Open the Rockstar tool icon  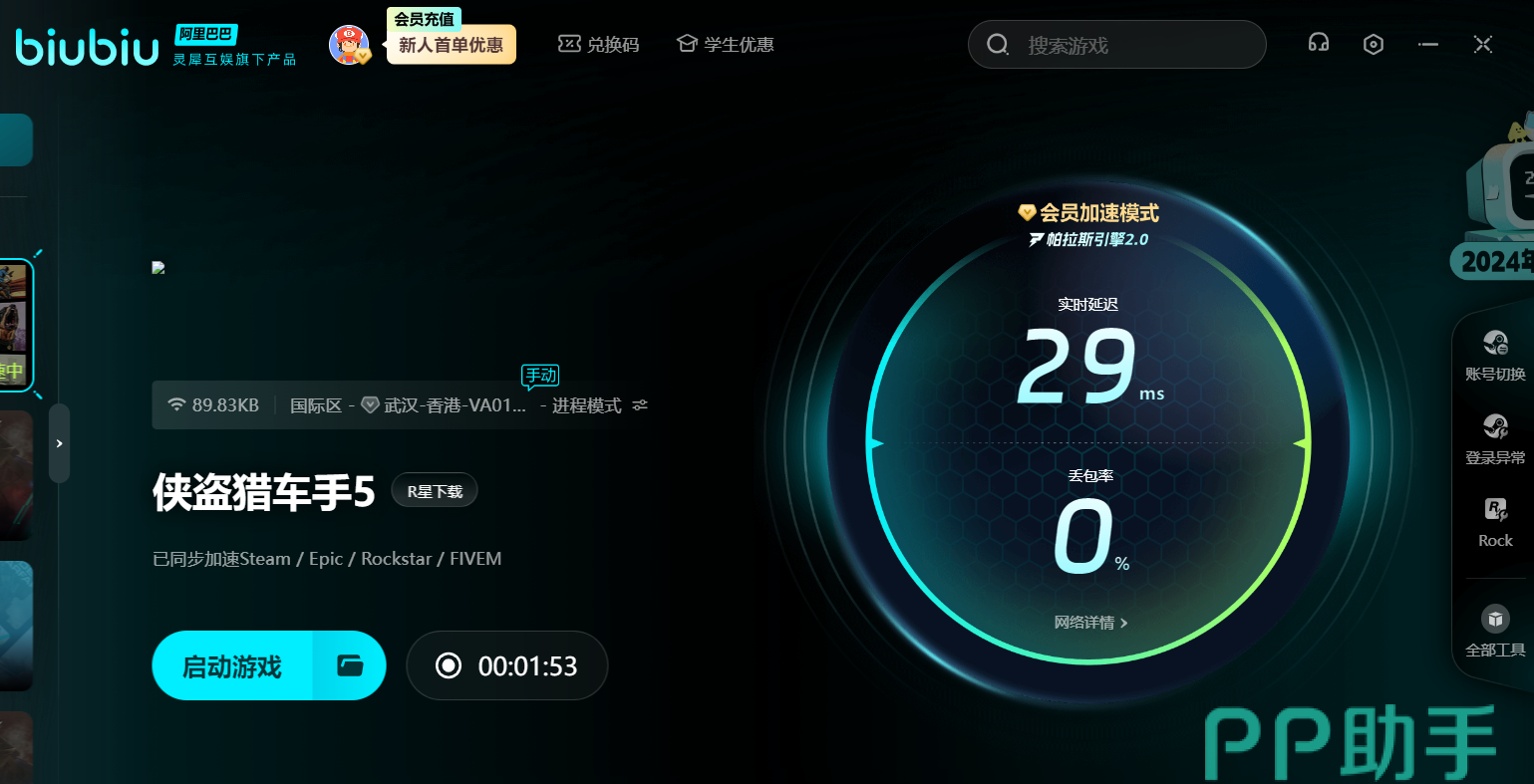[x=1495, y=522]
